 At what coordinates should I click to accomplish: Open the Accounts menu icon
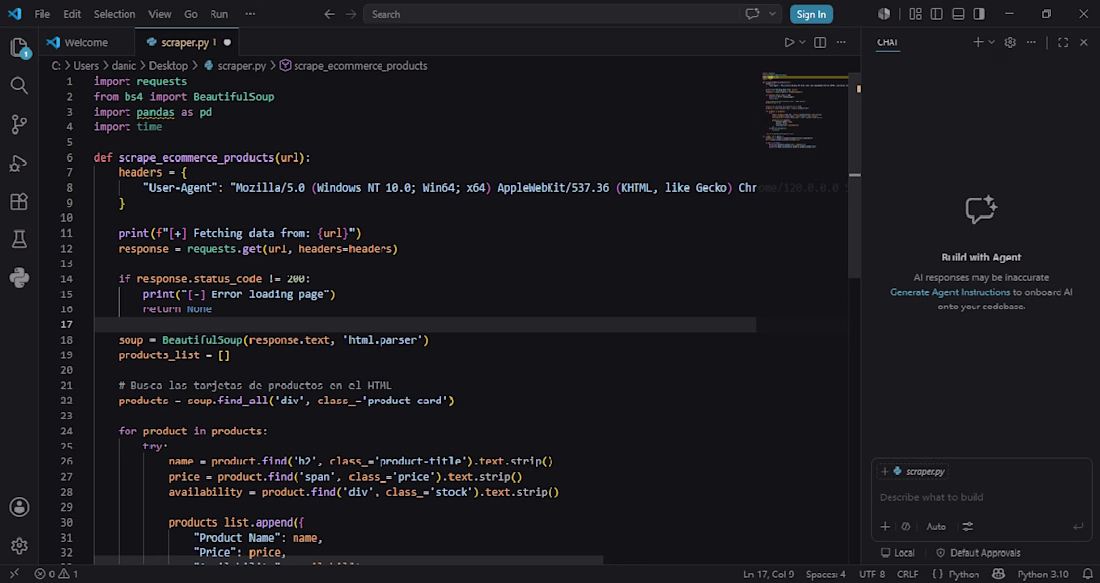19,507
